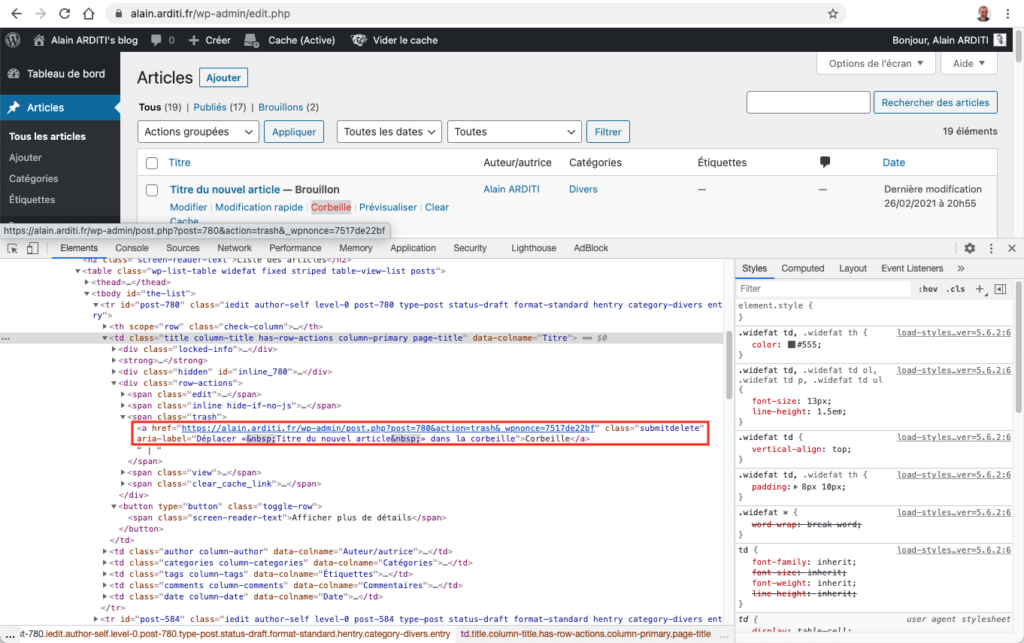Sort by the Date column header
Viewport: 1024px width, 643px height.
[893, 163]
